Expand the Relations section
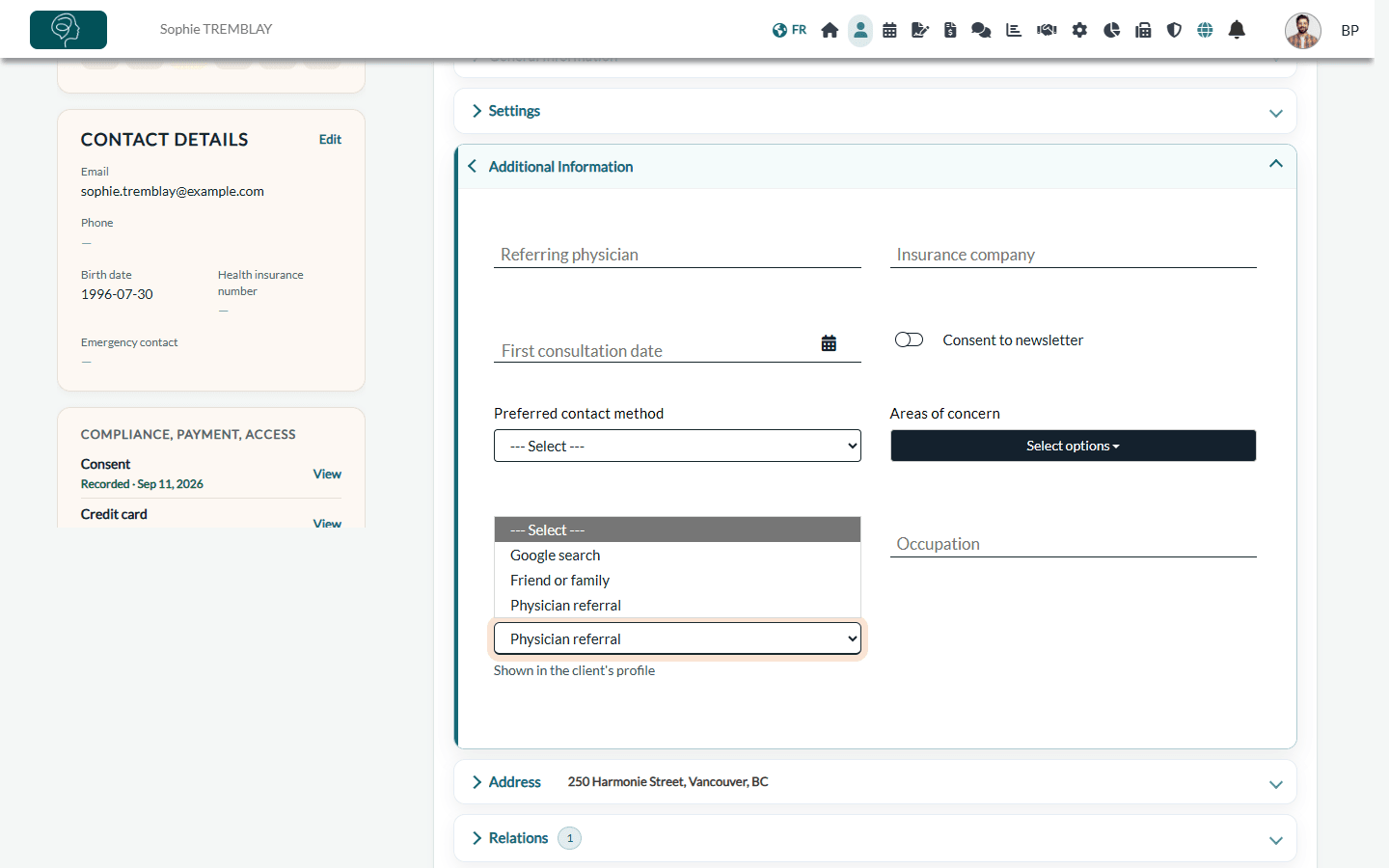The height and width of the screenshot is (868, 1389). tap(875, 838)
